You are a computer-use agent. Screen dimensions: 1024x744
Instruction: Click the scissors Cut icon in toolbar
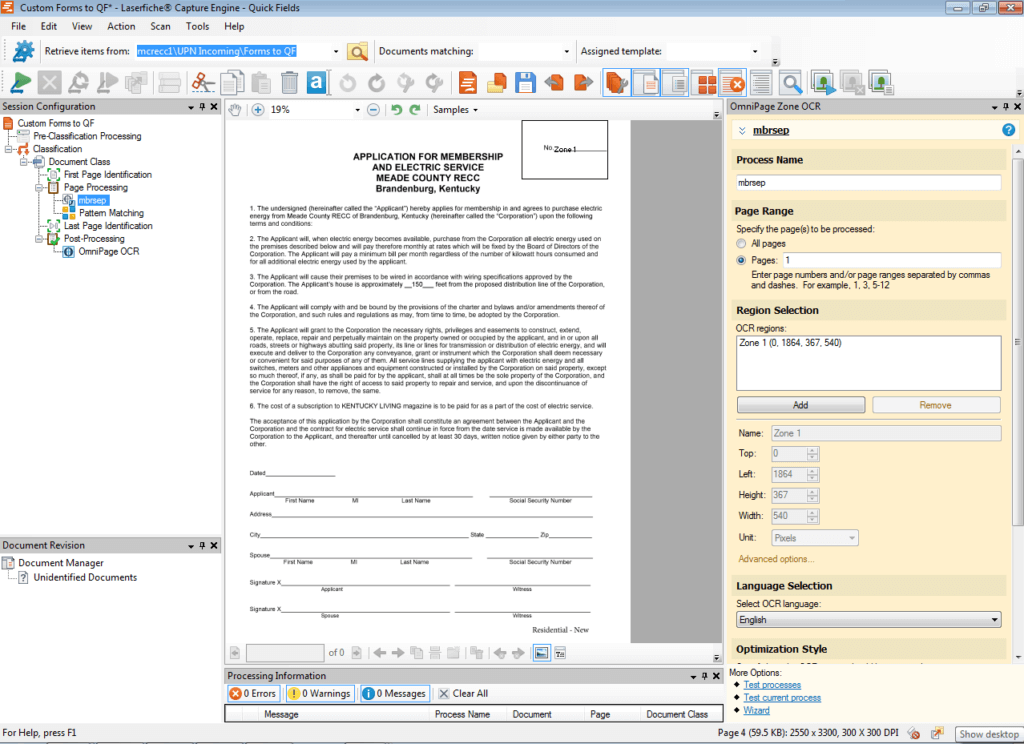202,83
